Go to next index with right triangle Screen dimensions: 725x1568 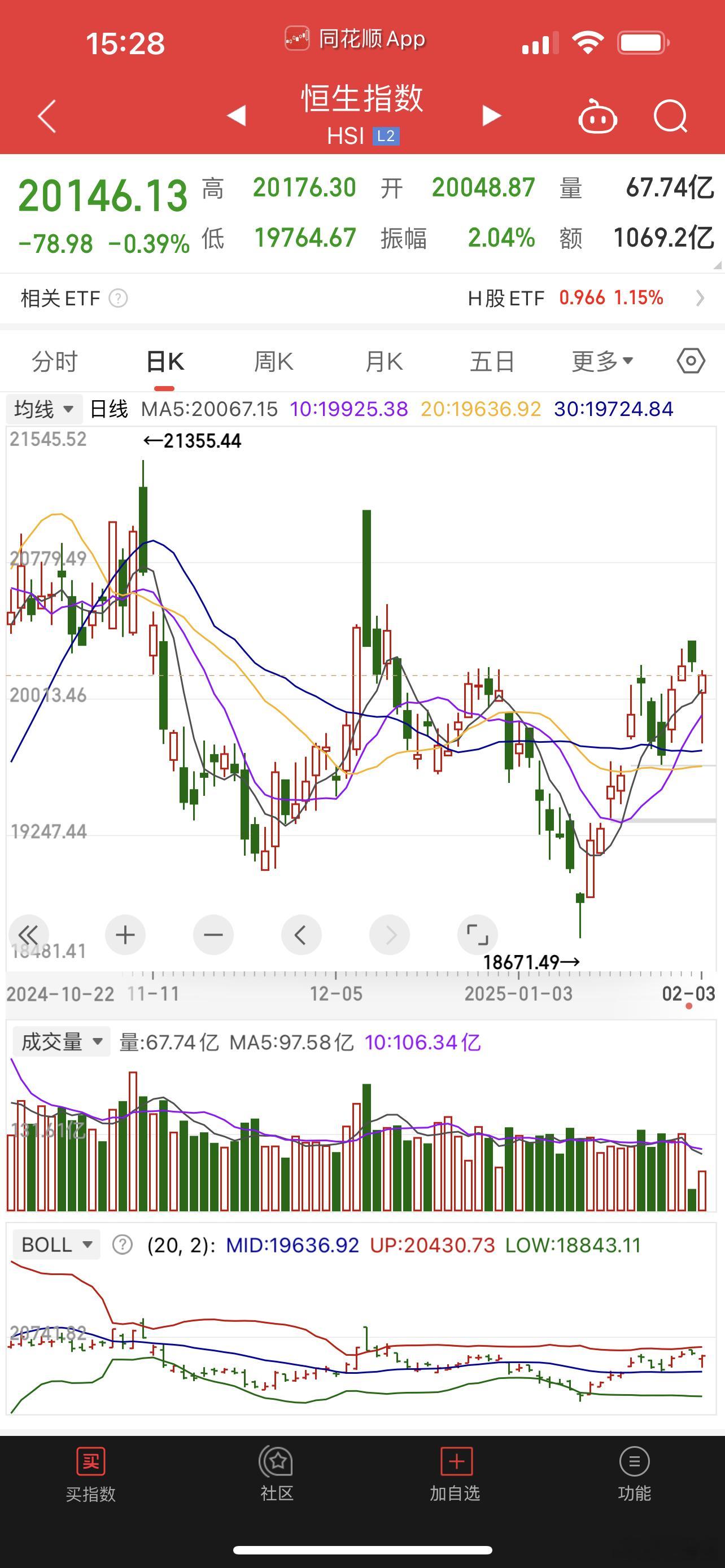tap(491, 115)
